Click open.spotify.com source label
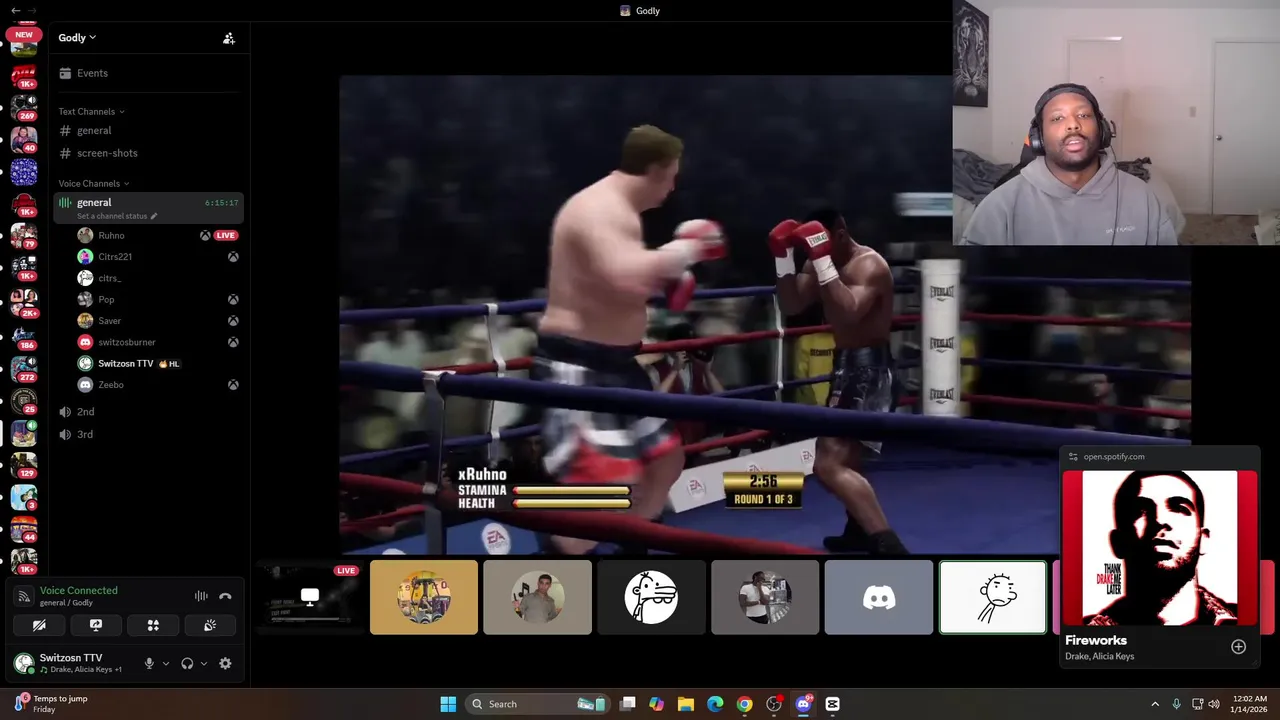The height and width of the screenshot is (720, 1280). pyautogui.click(x=1114, y=457)
